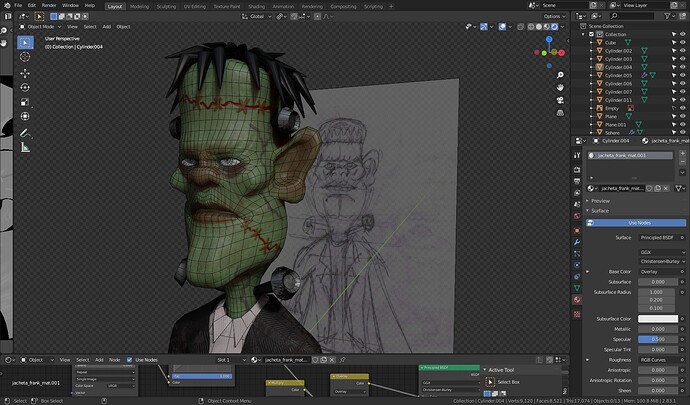690x405 pixels.
Task: Click Overlay base color link button
Action: coord(658,272)
